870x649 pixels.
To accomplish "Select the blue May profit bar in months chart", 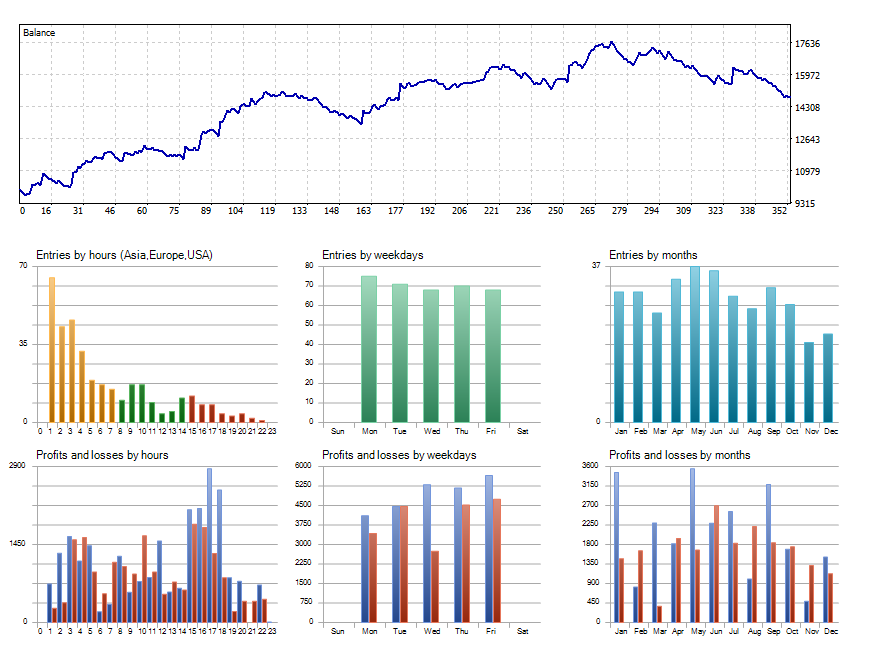I will coord(692,545).
